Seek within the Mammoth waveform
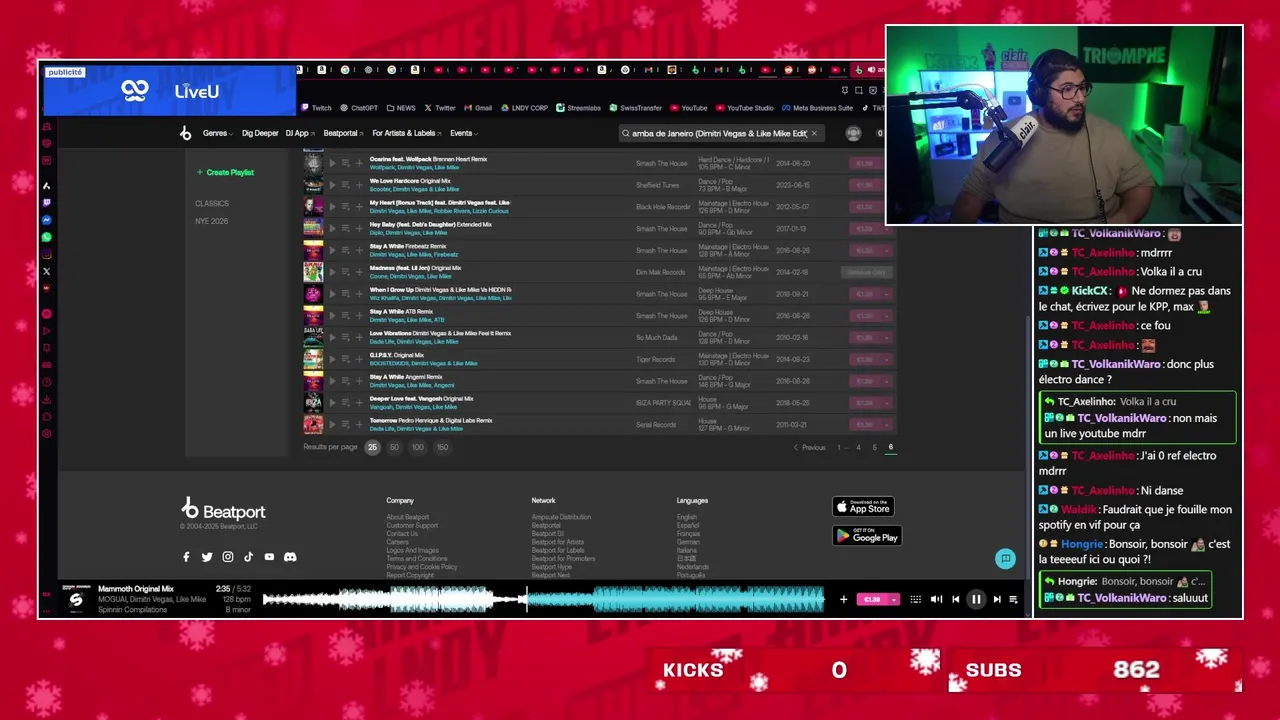The height and width of the screenshot is (720, 1280). point(543,600)
